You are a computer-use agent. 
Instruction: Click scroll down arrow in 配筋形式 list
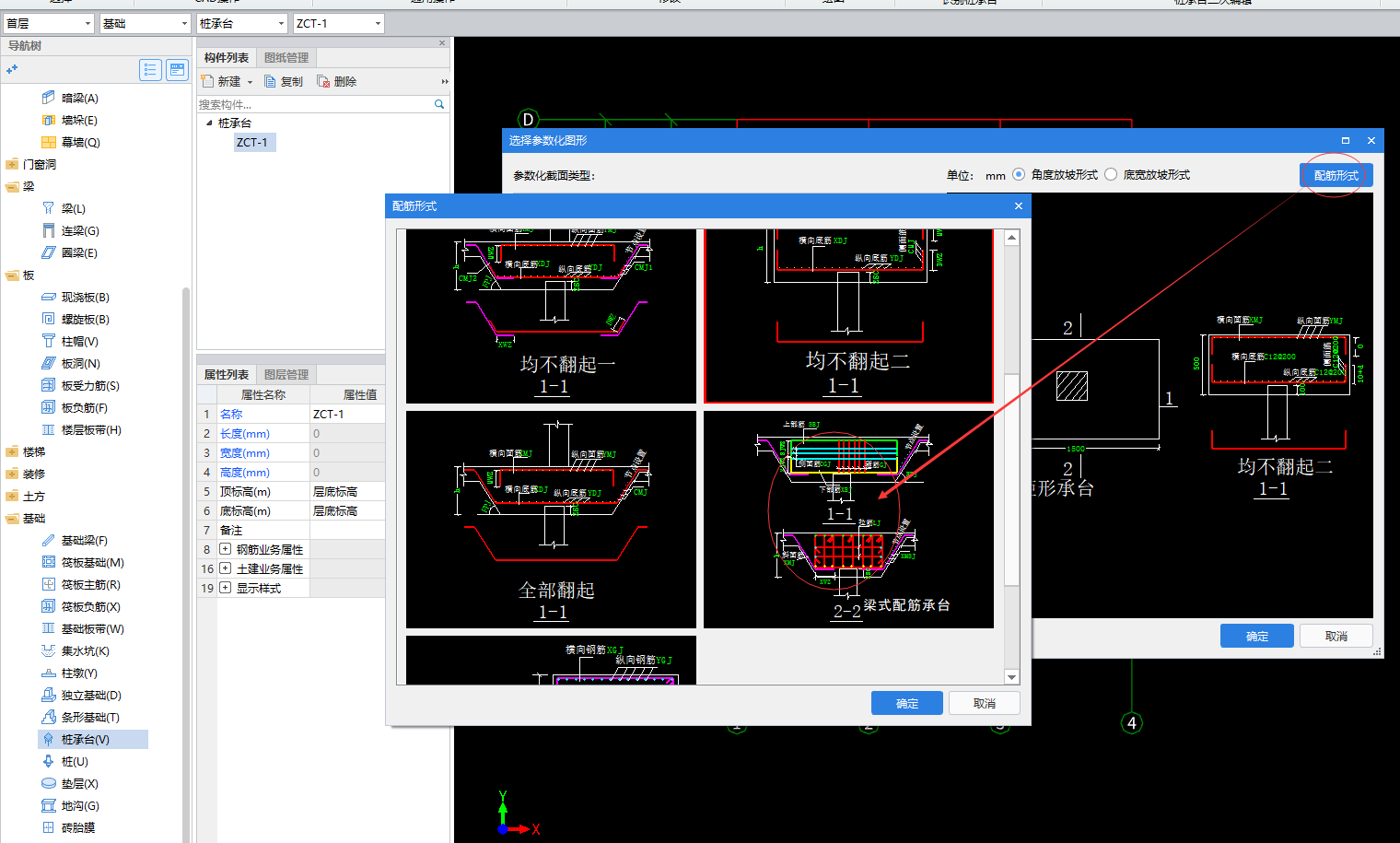[x=1011, y=677]
